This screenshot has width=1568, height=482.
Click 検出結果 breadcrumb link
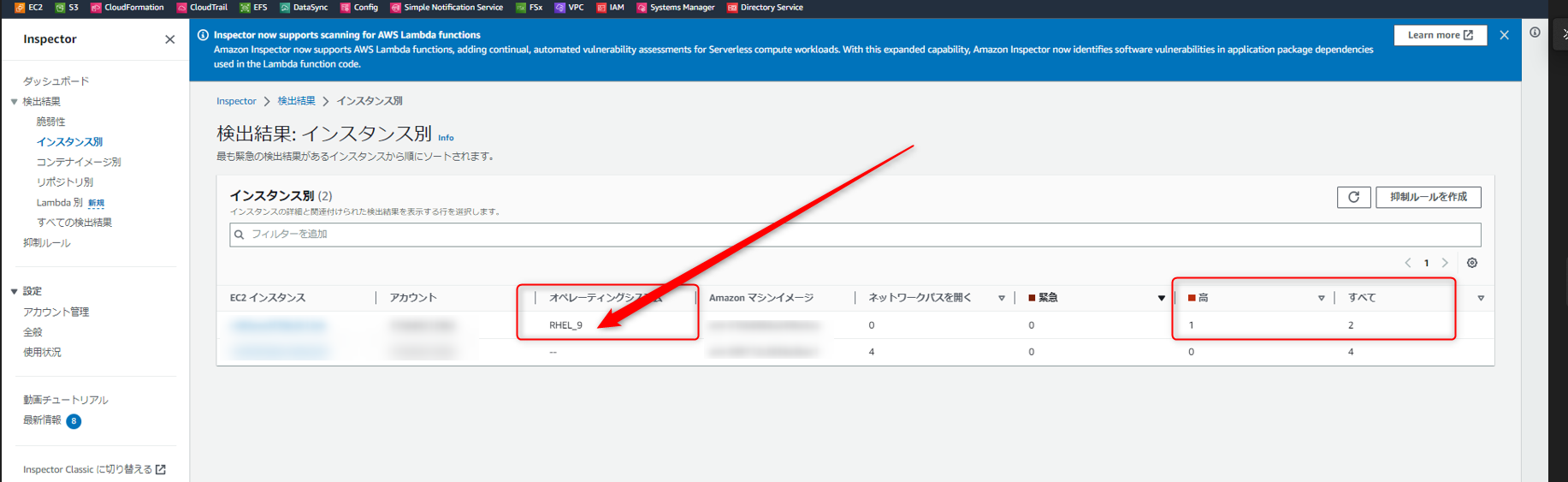[x=296, y=101]
